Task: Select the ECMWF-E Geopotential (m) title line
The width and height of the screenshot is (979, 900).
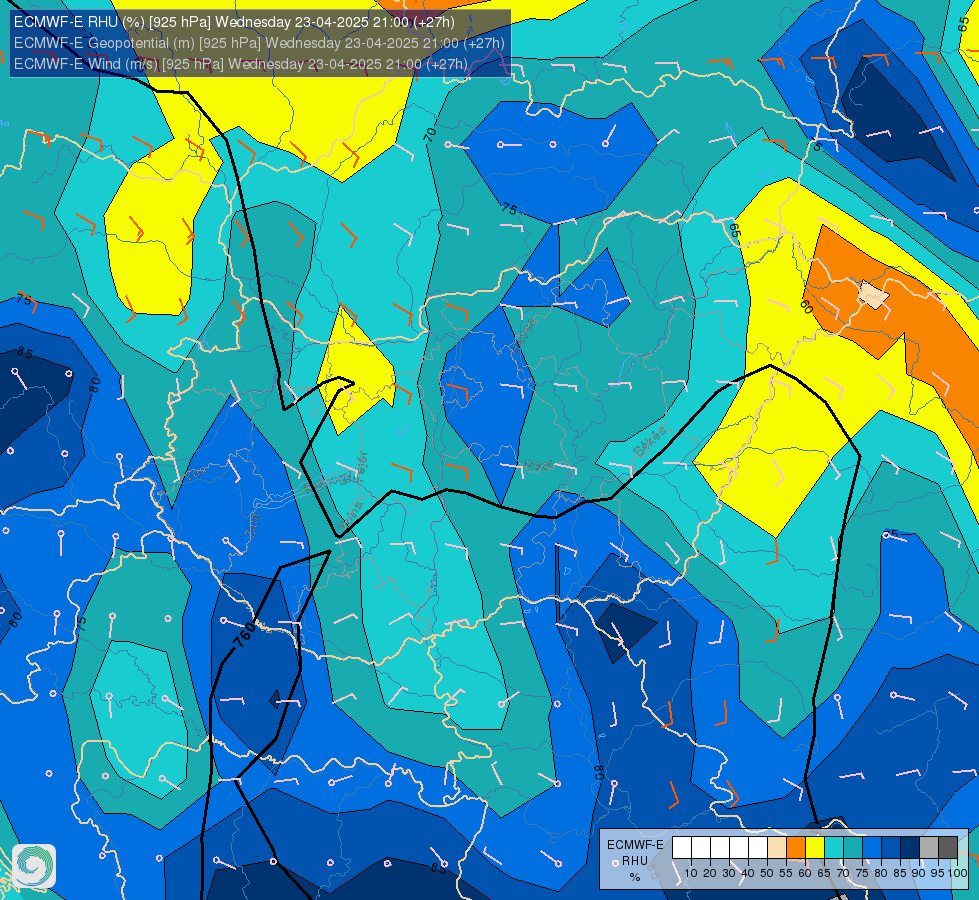Action: 259,43
